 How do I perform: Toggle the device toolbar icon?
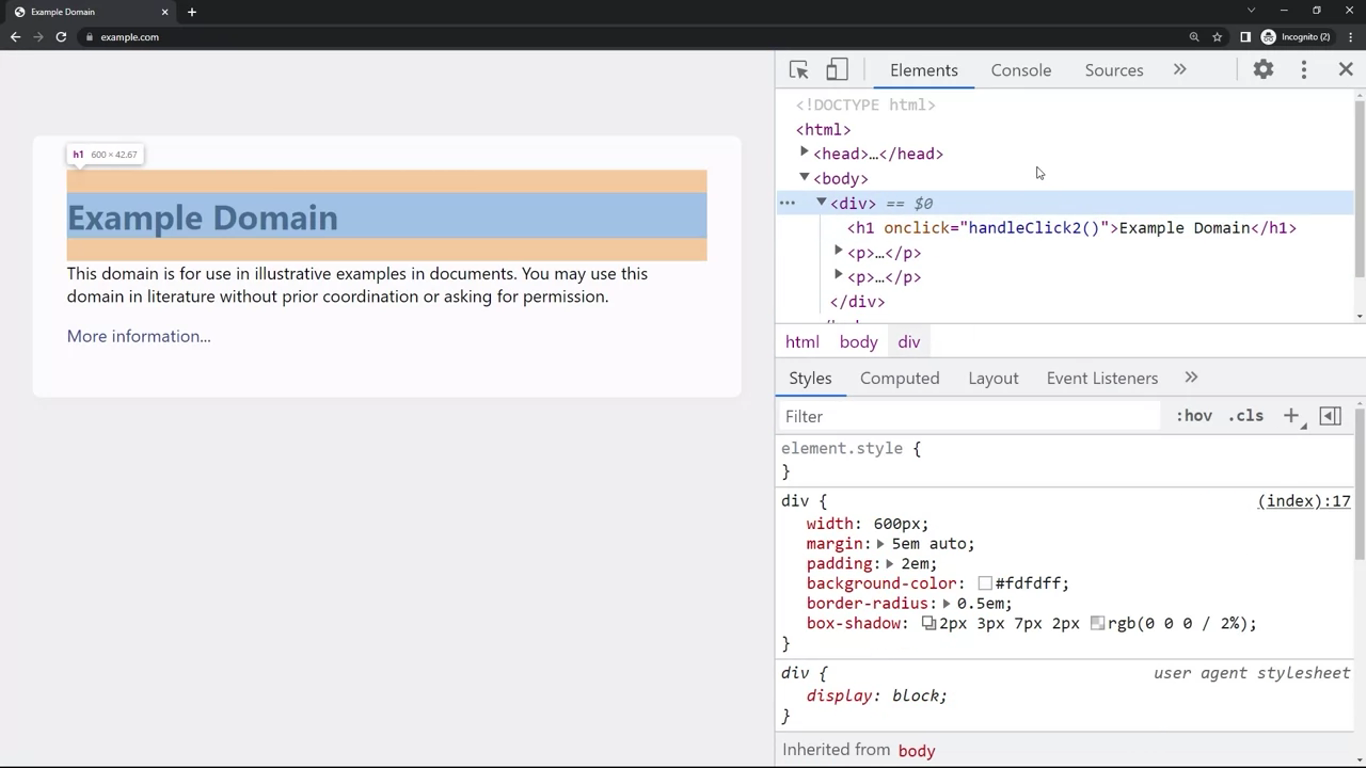coord(837,70)
